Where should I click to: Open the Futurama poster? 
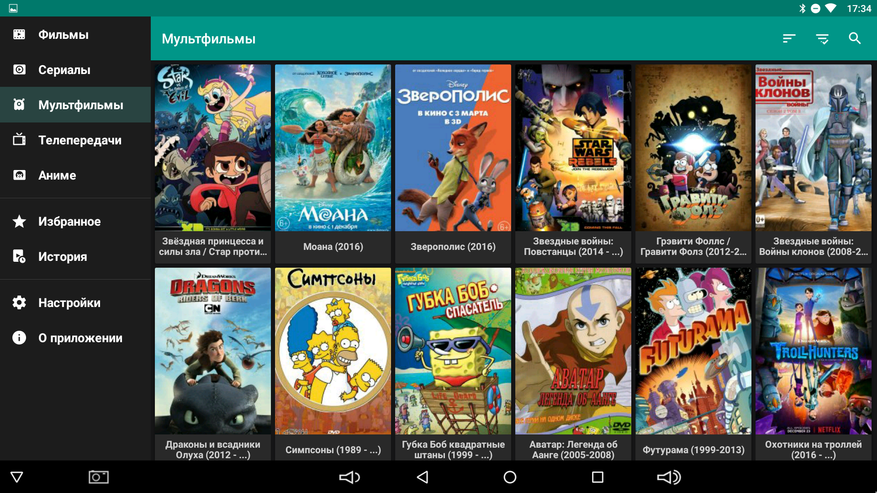(x=694, y=351)
